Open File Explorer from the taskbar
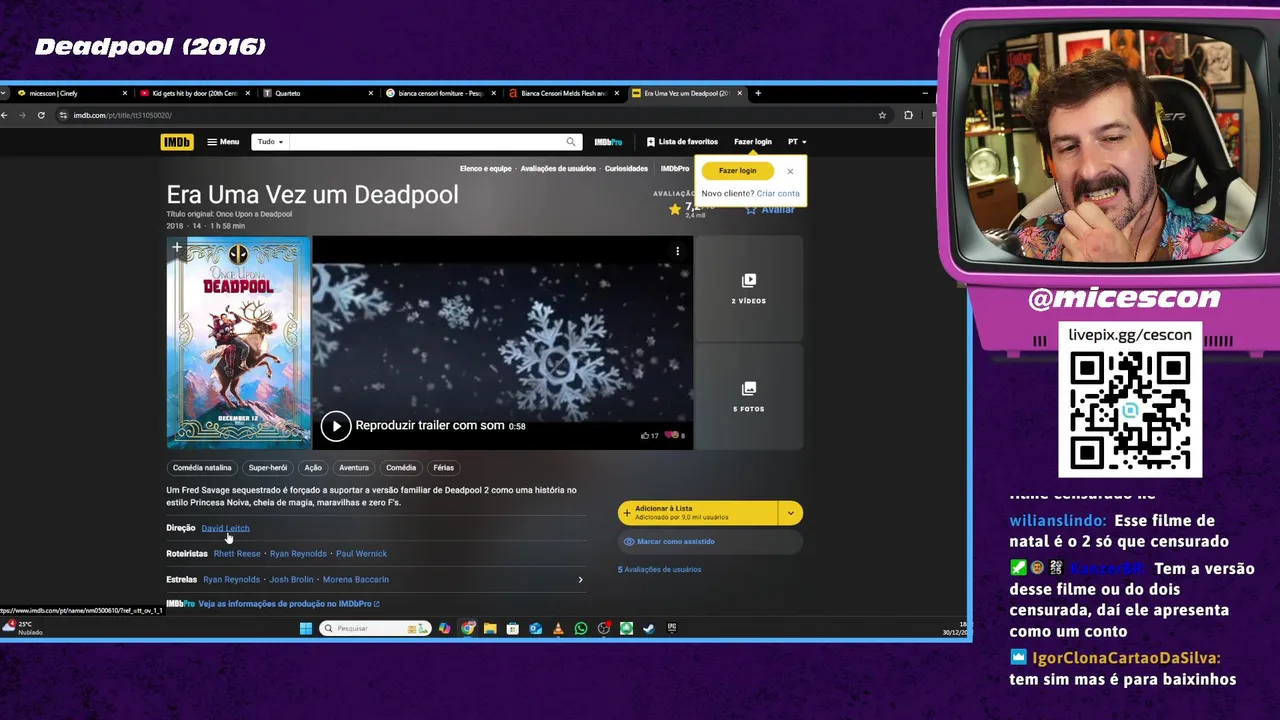The width and height of the screenshot is (1280, 720). (490, 629)
